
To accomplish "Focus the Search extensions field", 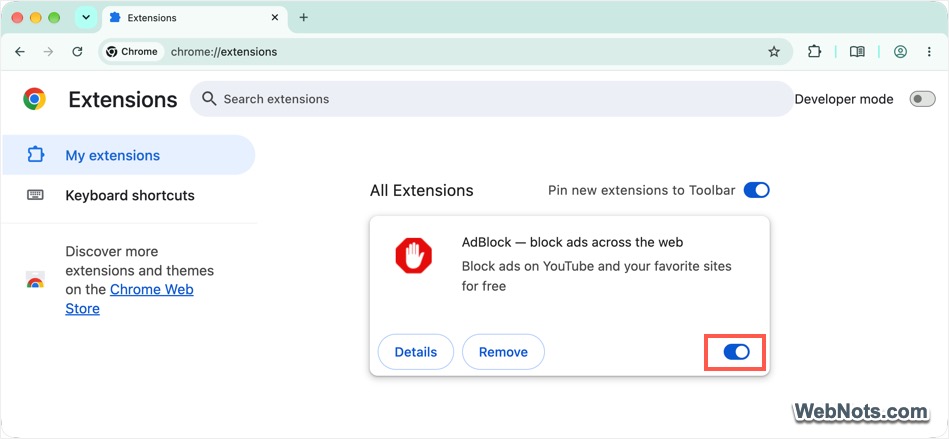I will click(491, 99).
